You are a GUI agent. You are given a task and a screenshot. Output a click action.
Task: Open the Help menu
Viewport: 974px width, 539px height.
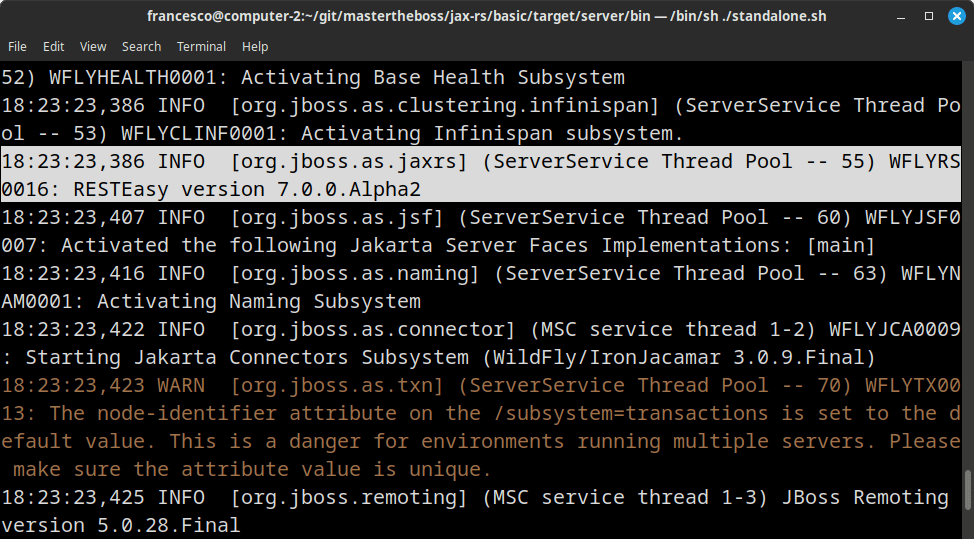click(x=255, y=47)
